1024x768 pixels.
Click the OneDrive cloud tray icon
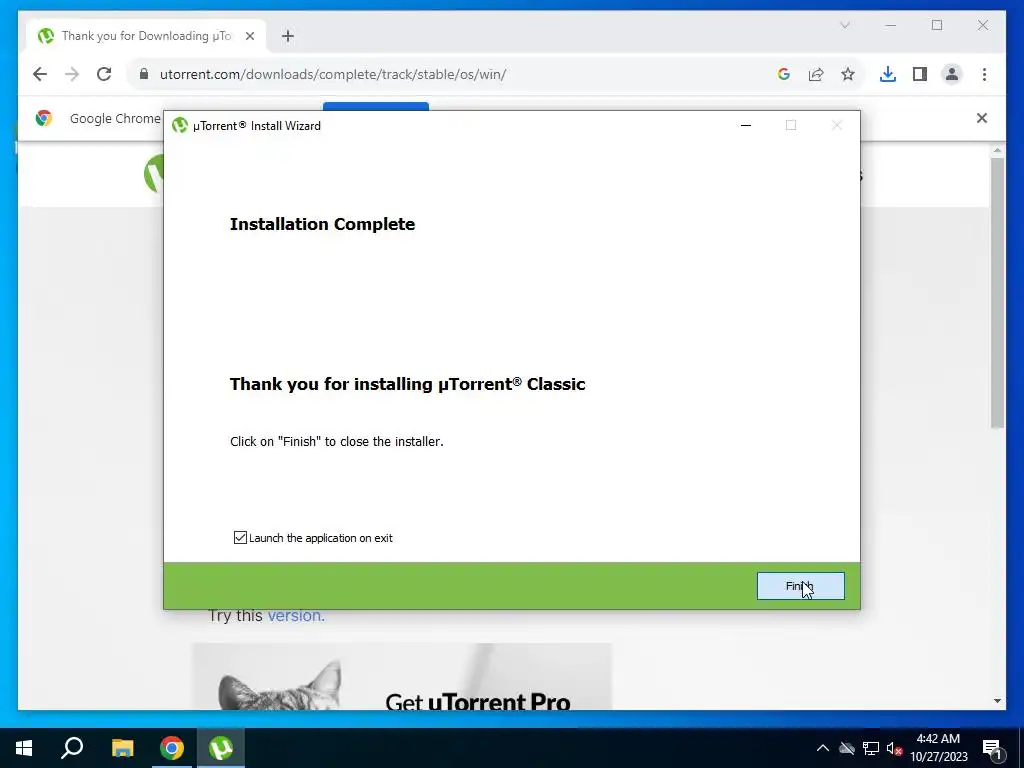point(847,748)
